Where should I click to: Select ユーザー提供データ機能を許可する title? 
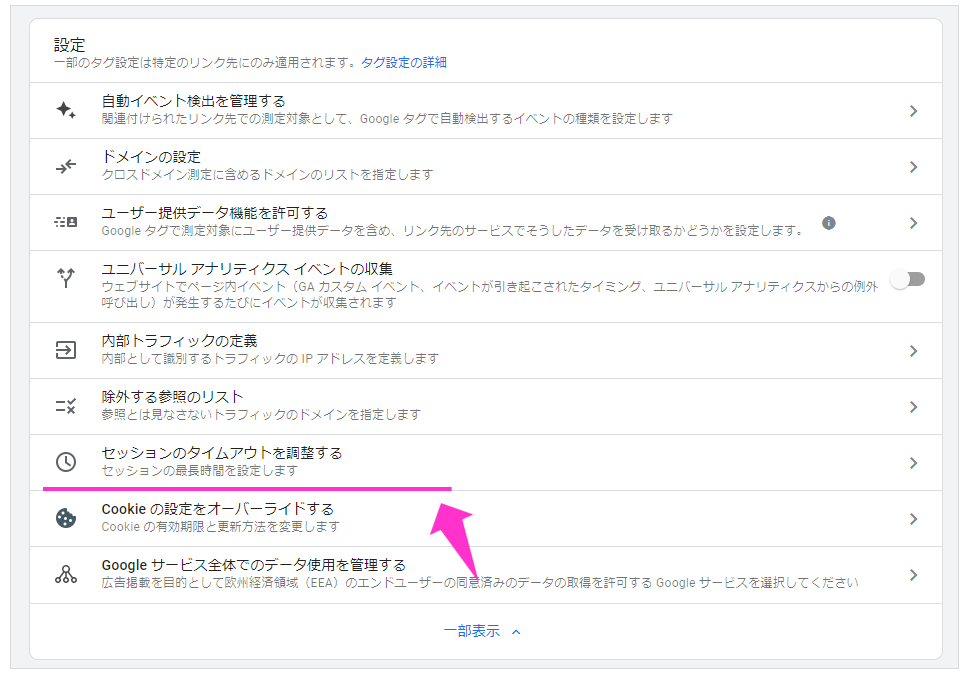click(x=215, y=213)
